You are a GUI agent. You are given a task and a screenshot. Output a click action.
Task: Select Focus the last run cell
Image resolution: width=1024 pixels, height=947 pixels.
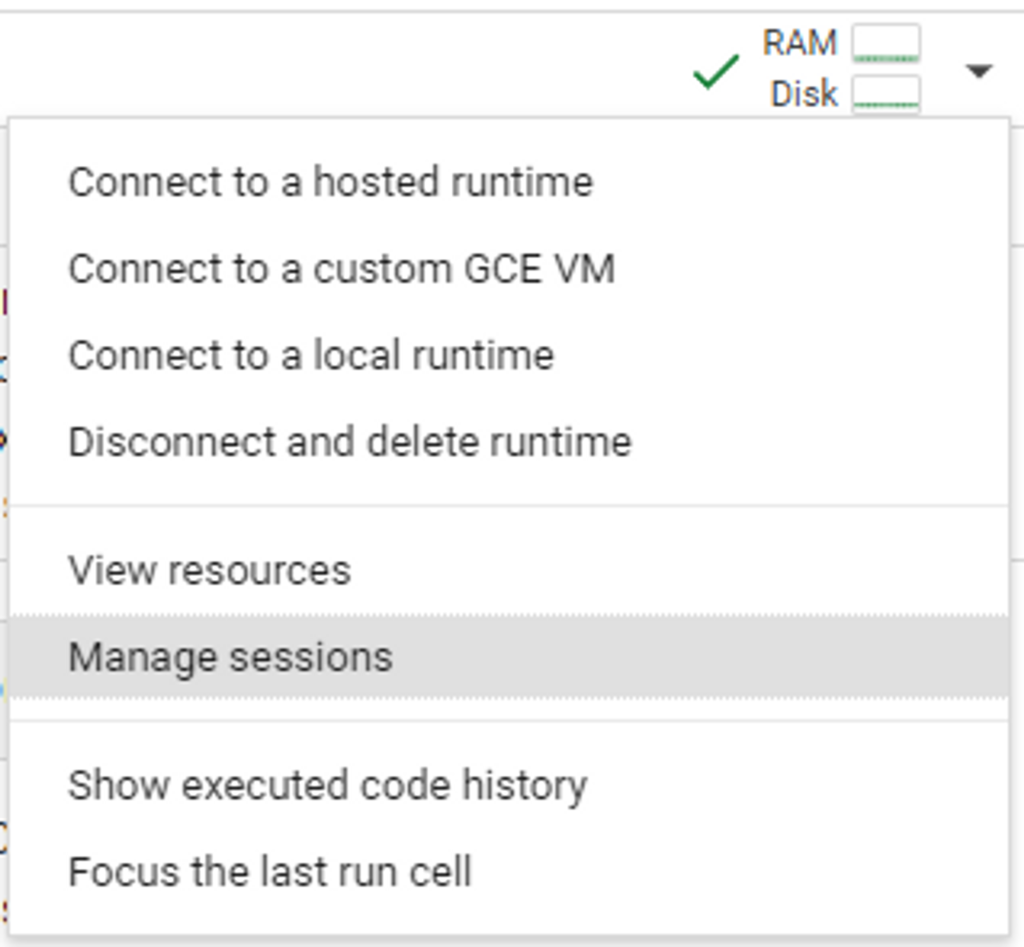[x=509, y=872]
